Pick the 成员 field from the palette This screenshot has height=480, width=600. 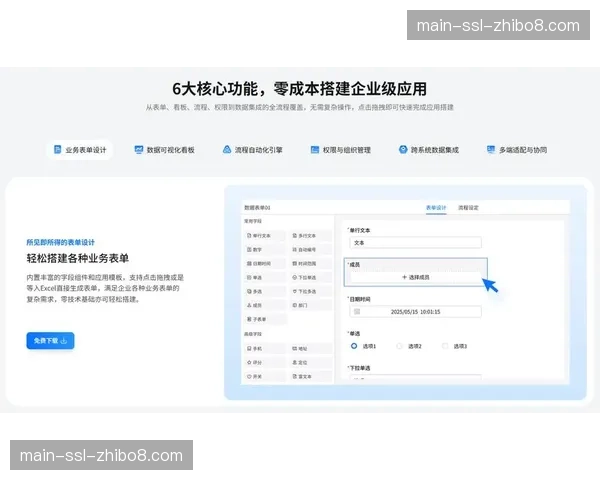coord(265,305)
